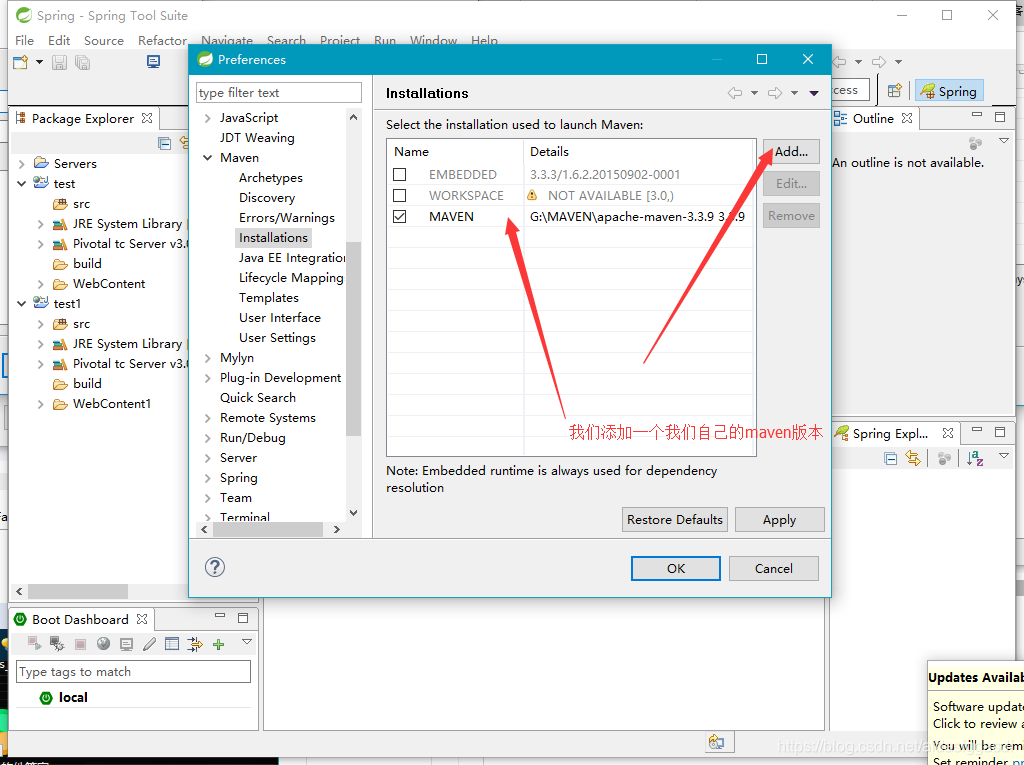Confirm Preferences with OK button

(676, 568)
